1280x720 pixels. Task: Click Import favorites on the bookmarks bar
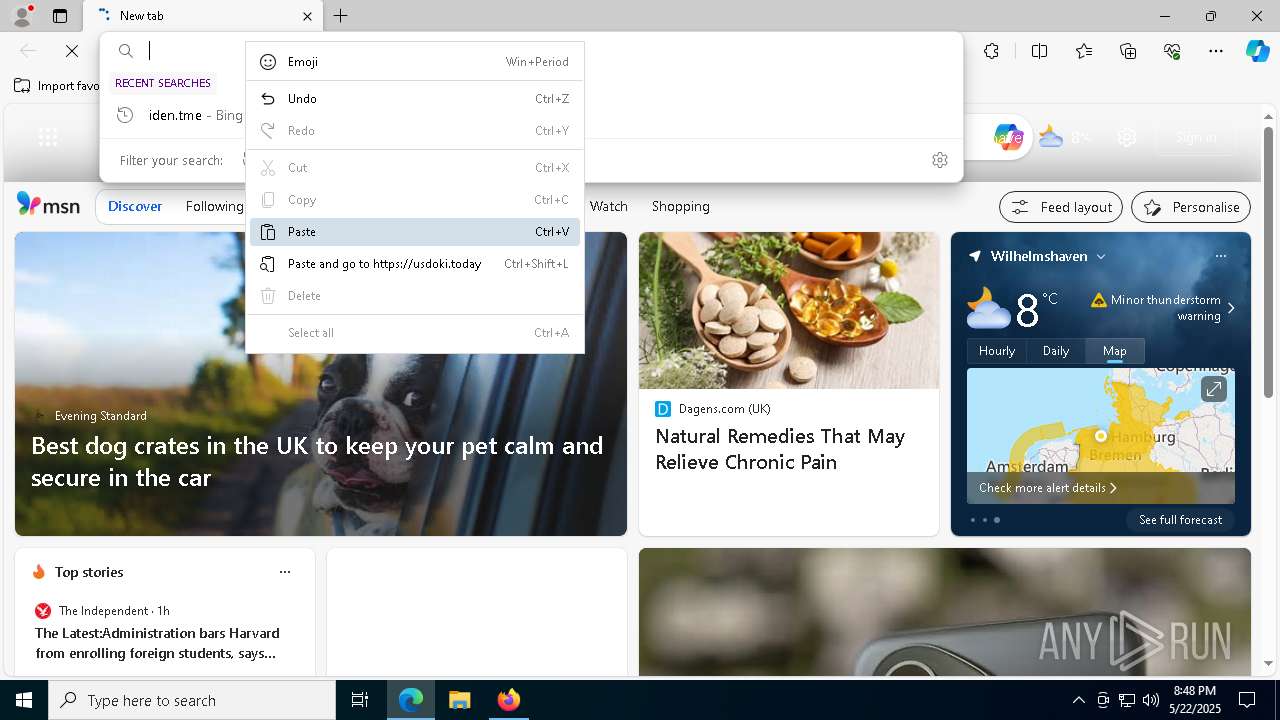(x=57, y=86)
